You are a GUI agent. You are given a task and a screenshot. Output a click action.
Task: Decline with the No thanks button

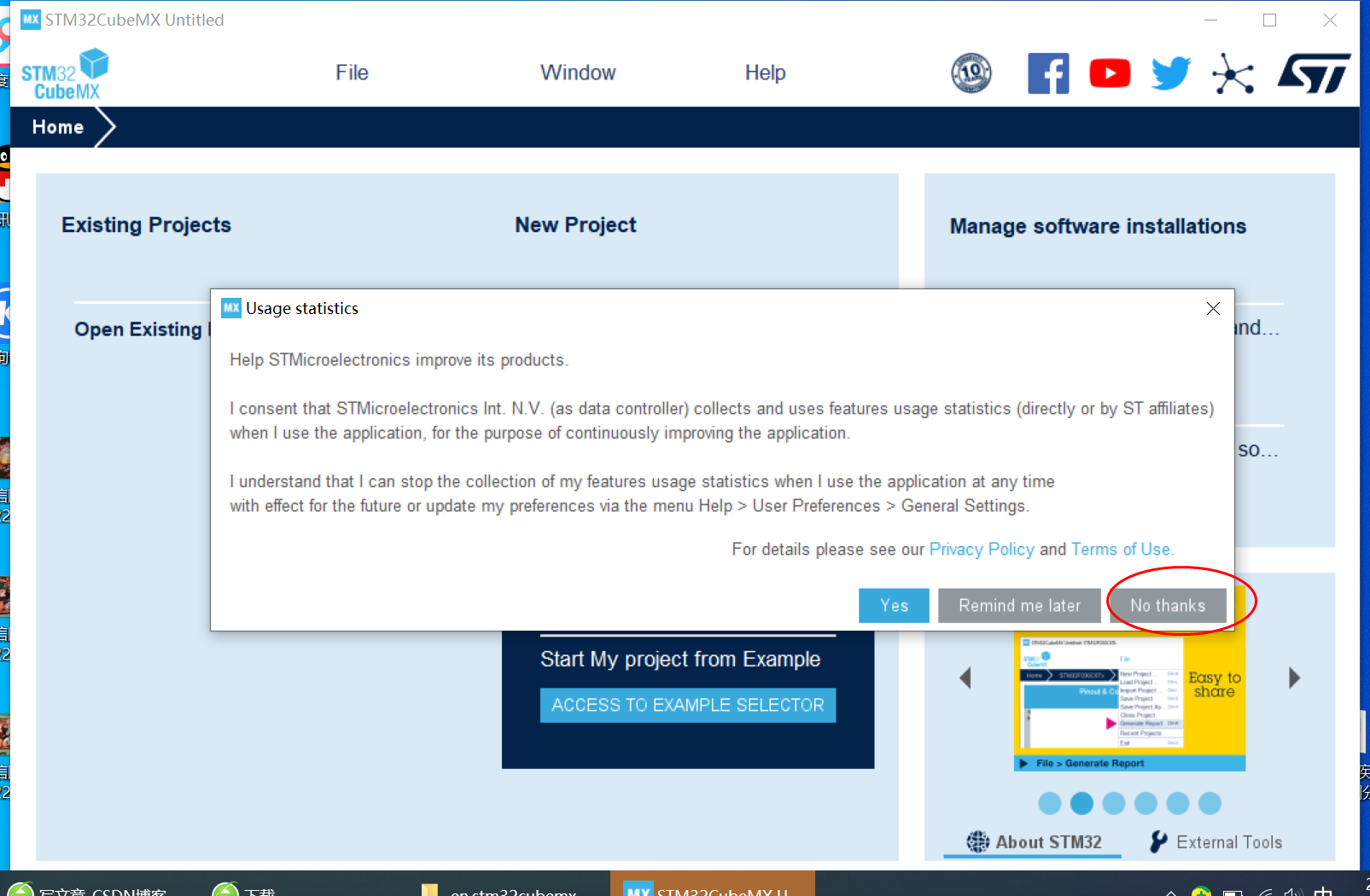(x=1168, y=606)
